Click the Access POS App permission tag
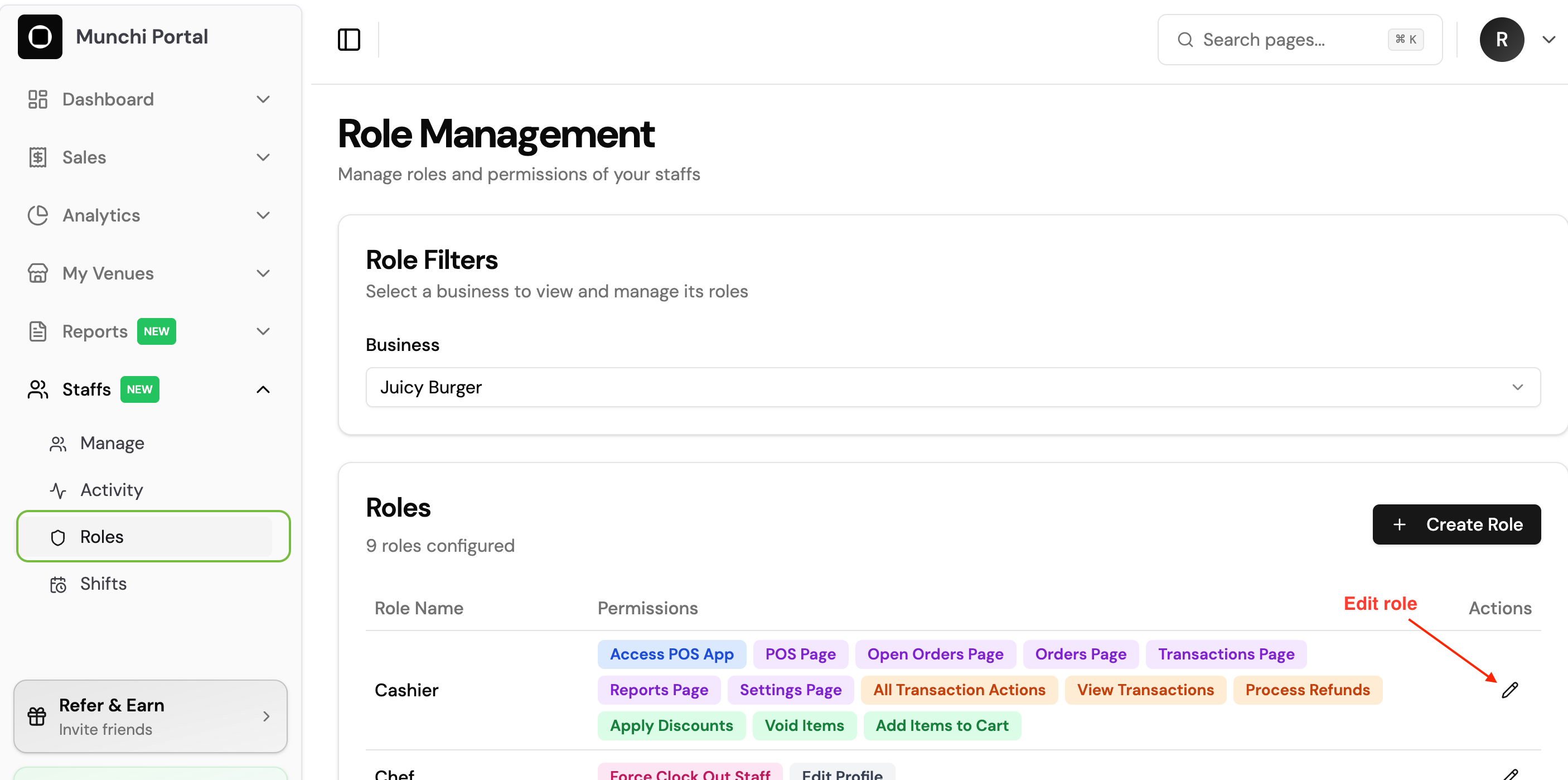Viewport: 1568px width, 780px height. pos(671,654)
